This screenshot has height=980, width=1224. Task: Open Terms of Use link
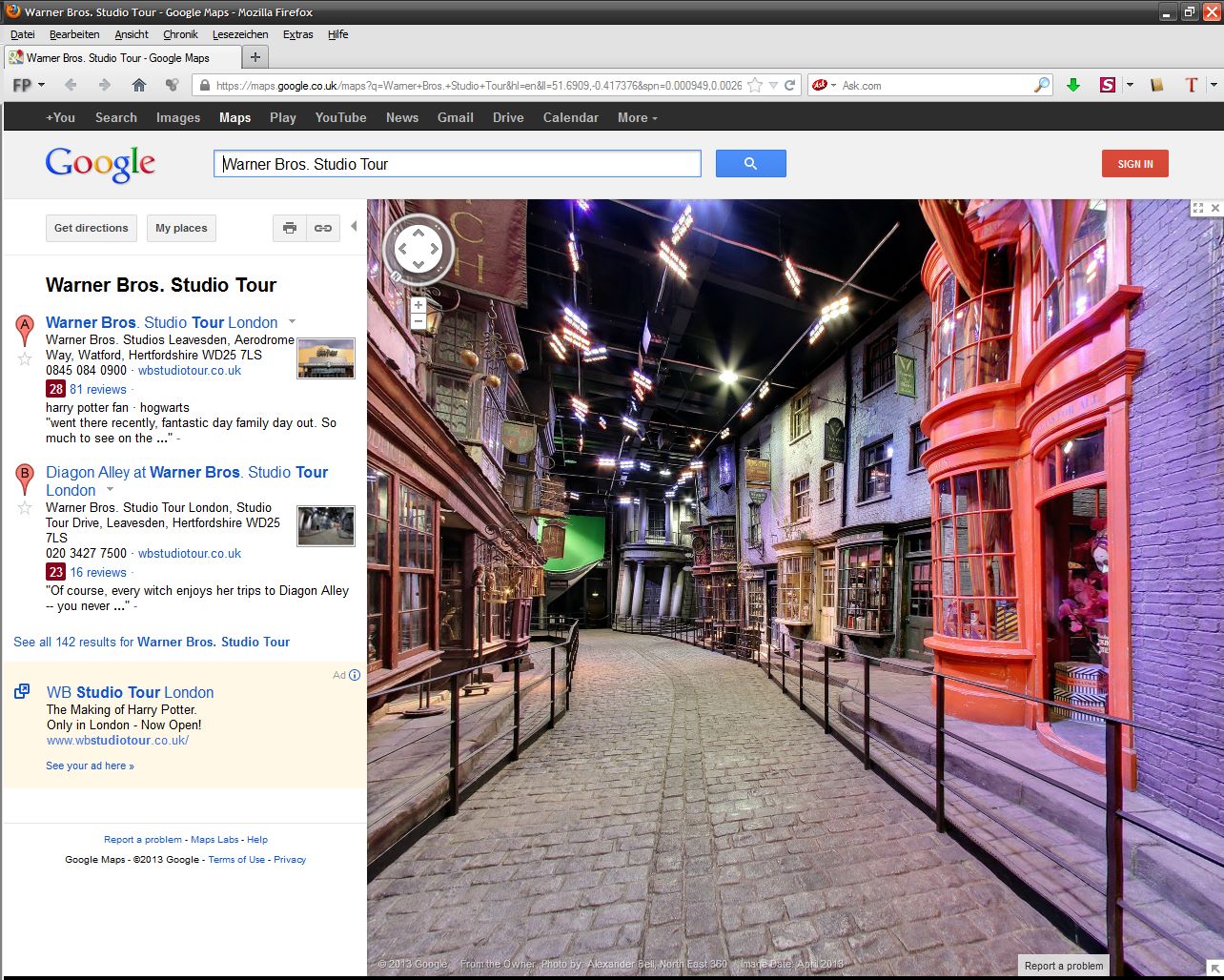tap(236, 859)
